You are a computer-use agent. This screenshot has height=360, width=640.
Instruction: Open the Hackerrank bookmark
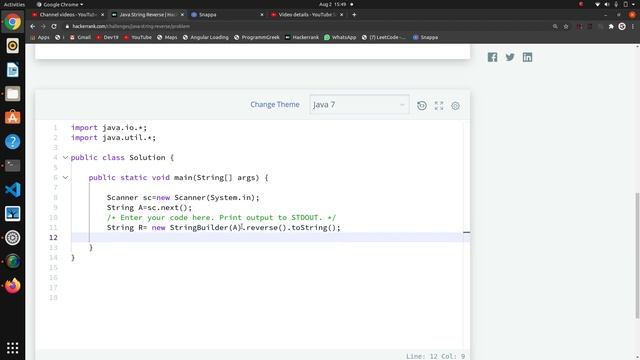point(302,37)
